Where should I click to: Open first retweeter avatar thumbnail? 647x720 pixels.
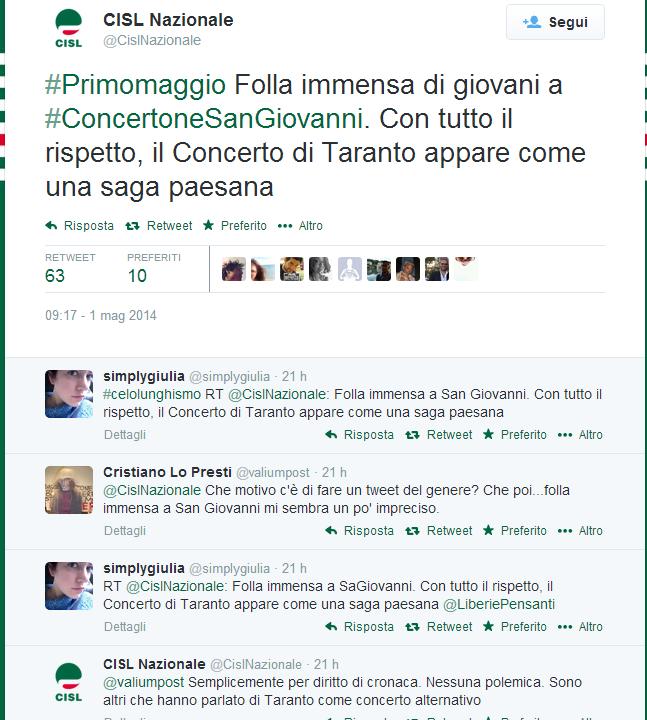[234, 269]
